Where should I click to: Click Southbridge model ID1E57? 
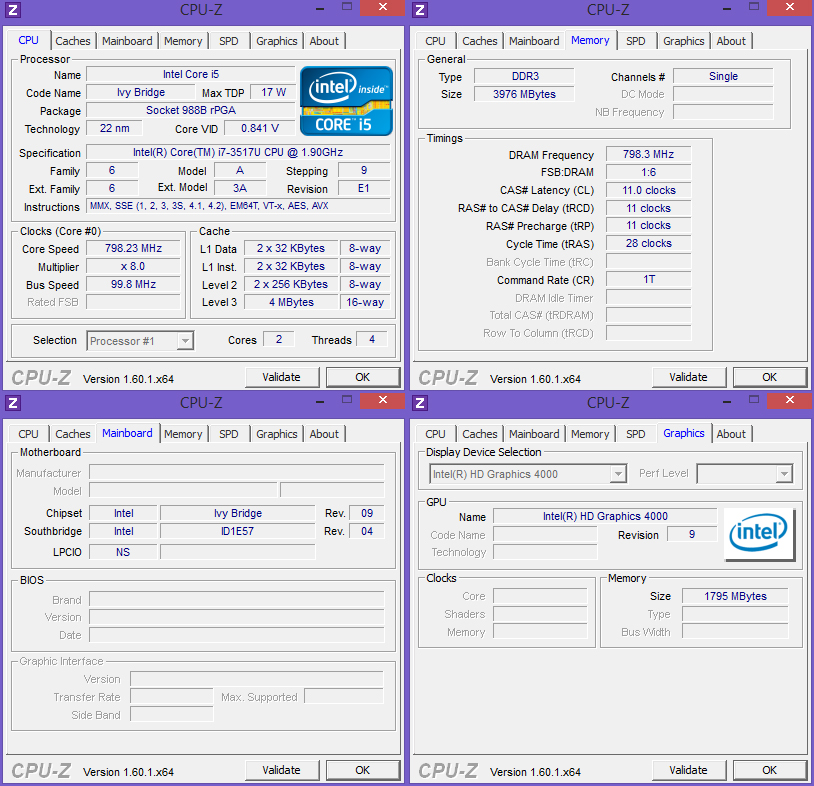click(x=237, y=531)
